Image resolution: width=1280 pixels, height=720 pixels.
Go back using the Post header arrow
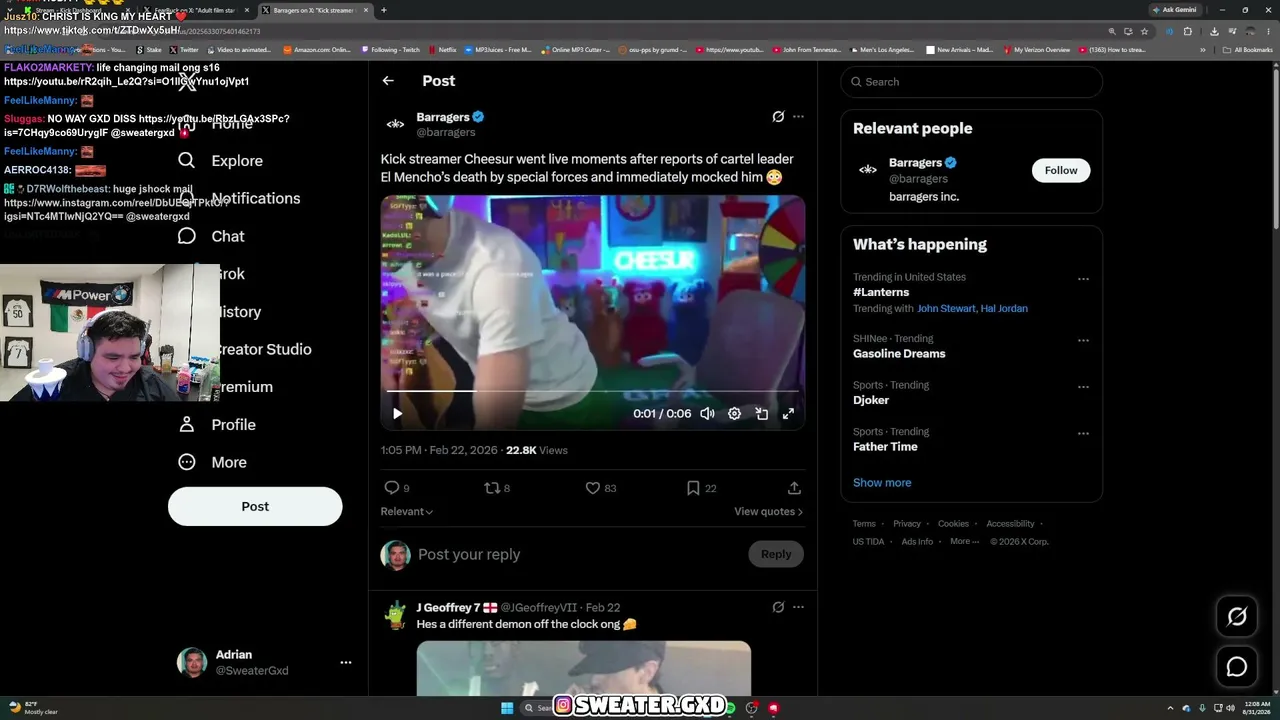click(388, 81)
